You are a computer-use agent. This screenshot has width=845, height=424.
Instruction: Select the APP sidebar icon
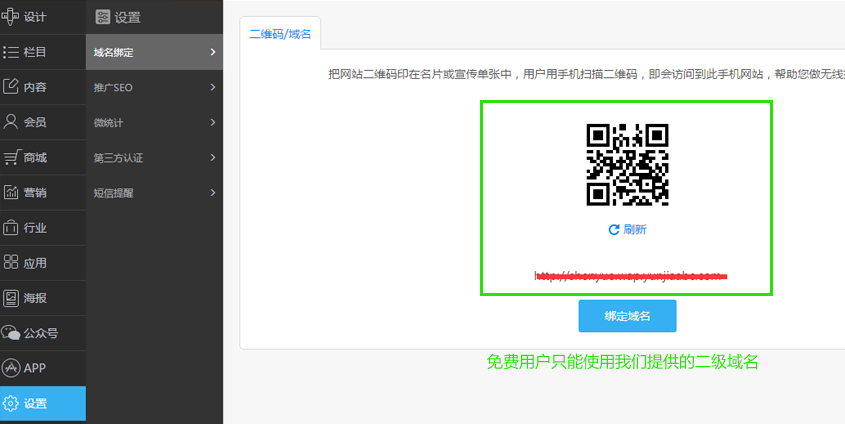[x=11, y=368]
